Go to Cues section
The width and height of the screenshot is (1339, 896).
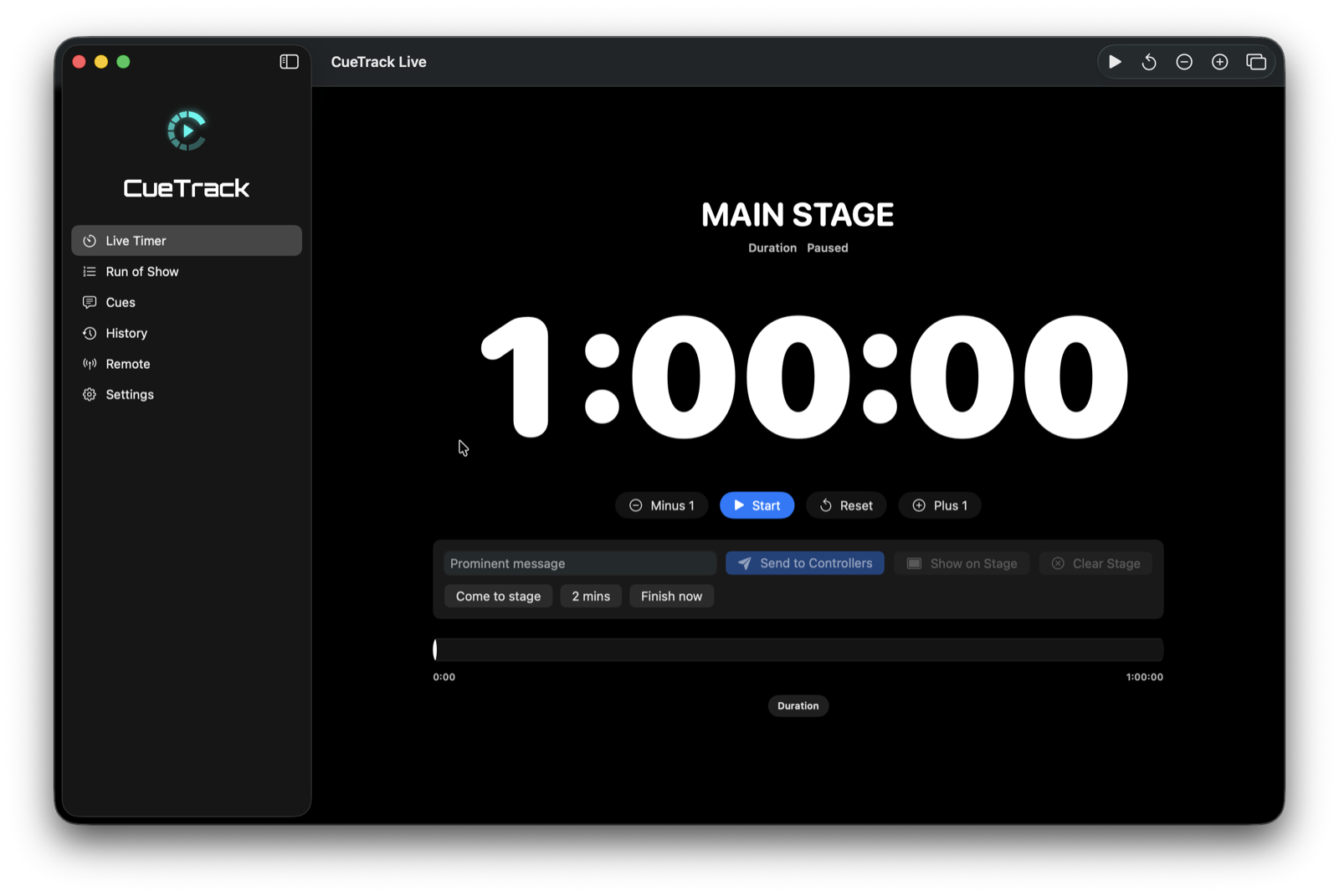(x=187, y=303)
